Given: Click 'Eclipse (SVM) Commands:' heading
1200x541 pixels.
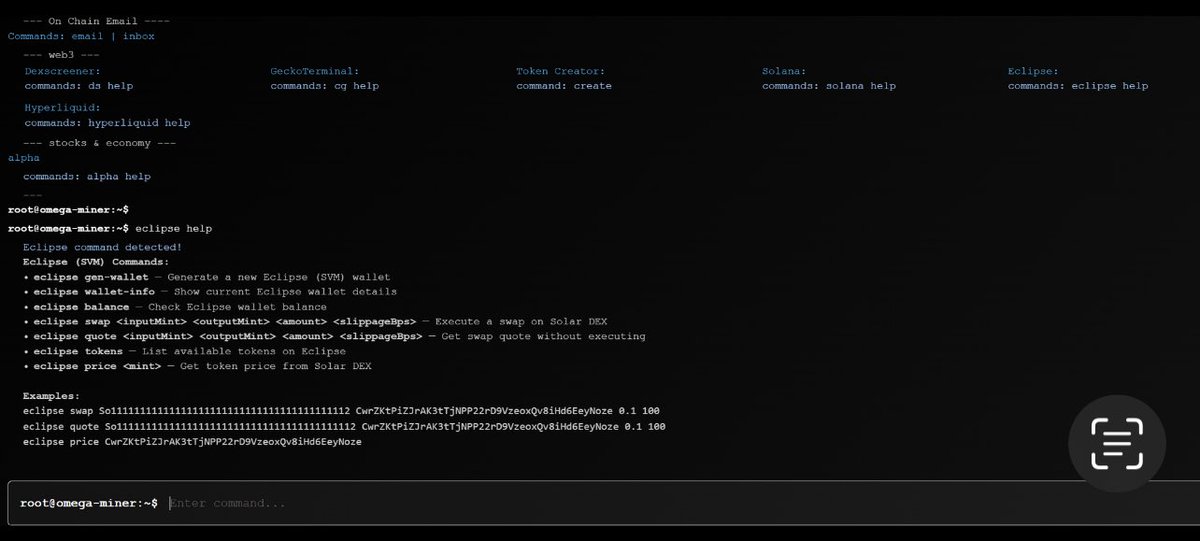Looking at the screenshot, I should pos(96,262).
